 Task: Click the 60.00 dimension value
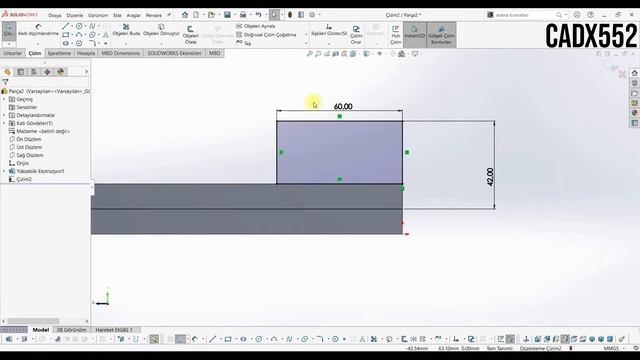pyautogui.click(x=343, y=107)
